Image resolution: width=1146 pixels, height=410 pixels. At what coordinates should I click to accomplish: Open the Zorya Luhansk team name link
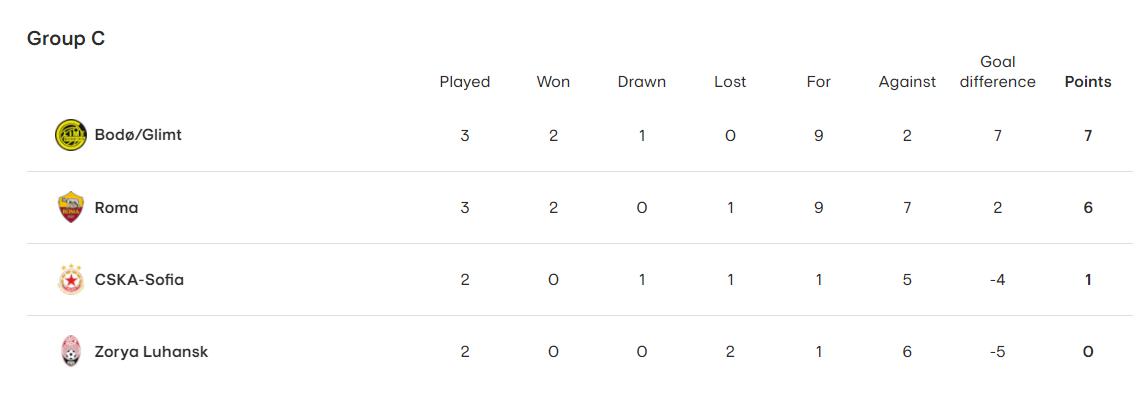coord(151,352)
